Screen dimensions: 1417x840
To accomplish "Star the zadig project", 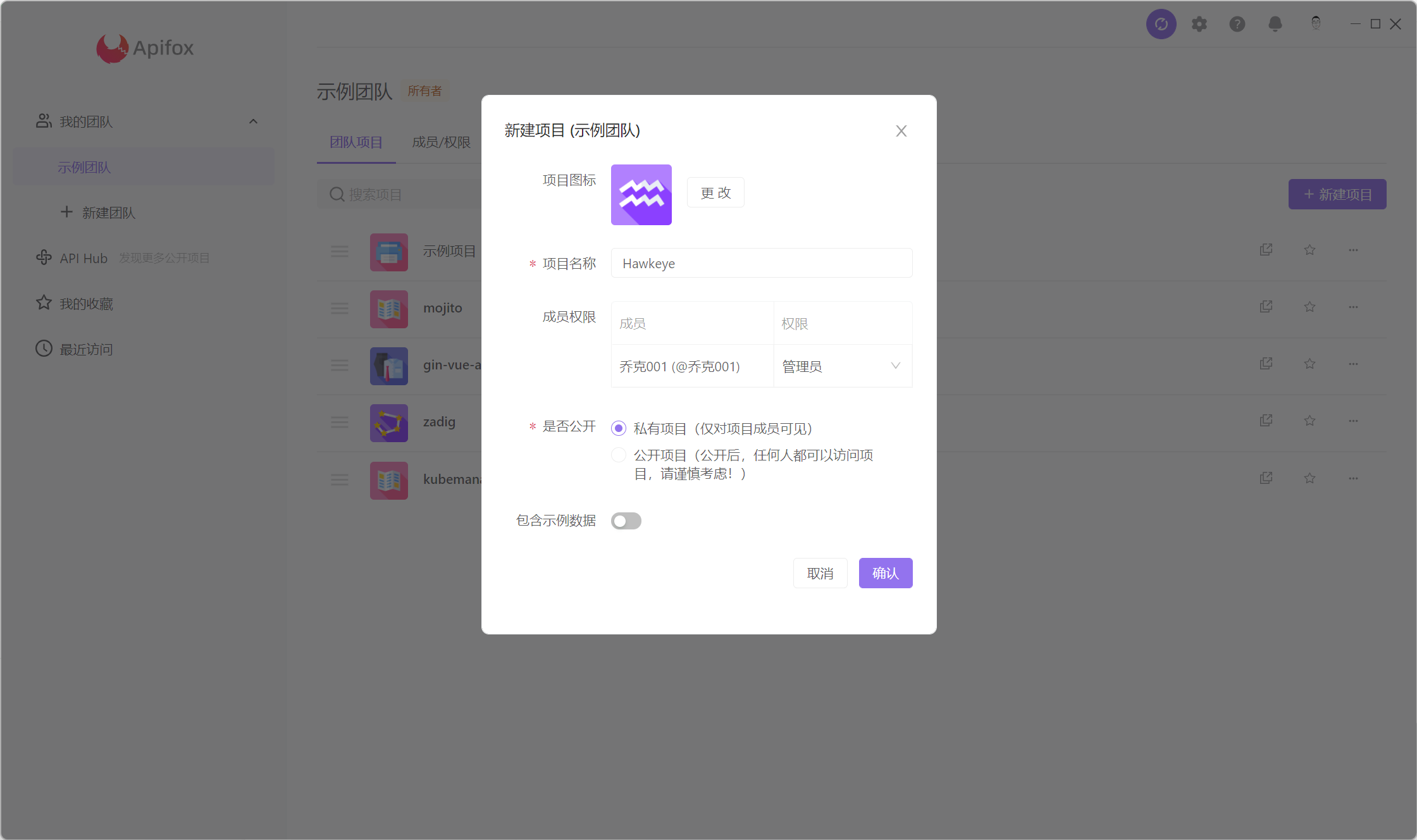I will [1309, 421].
